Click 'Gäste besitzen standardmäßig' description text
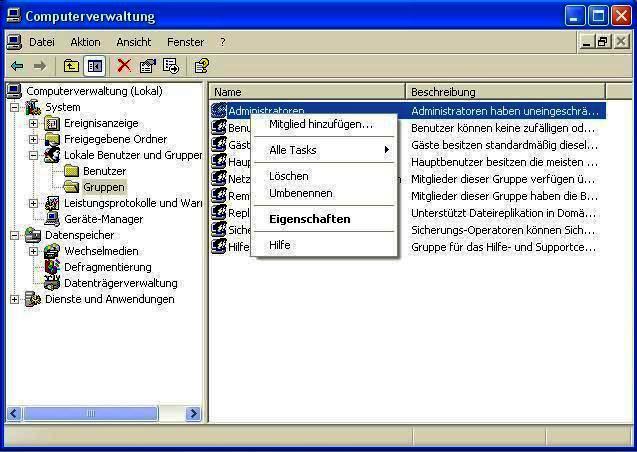 tap(504, 145)
